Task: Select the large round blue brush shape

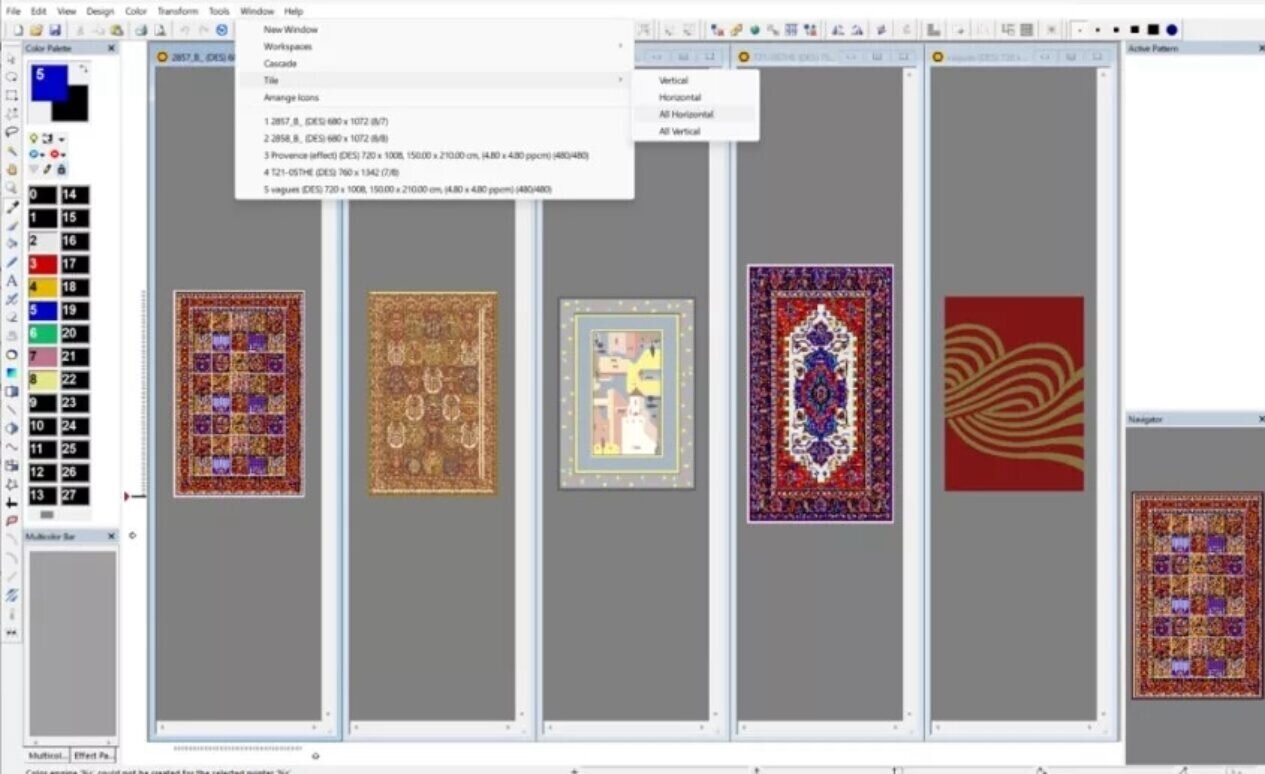Action: (1171, 30)
